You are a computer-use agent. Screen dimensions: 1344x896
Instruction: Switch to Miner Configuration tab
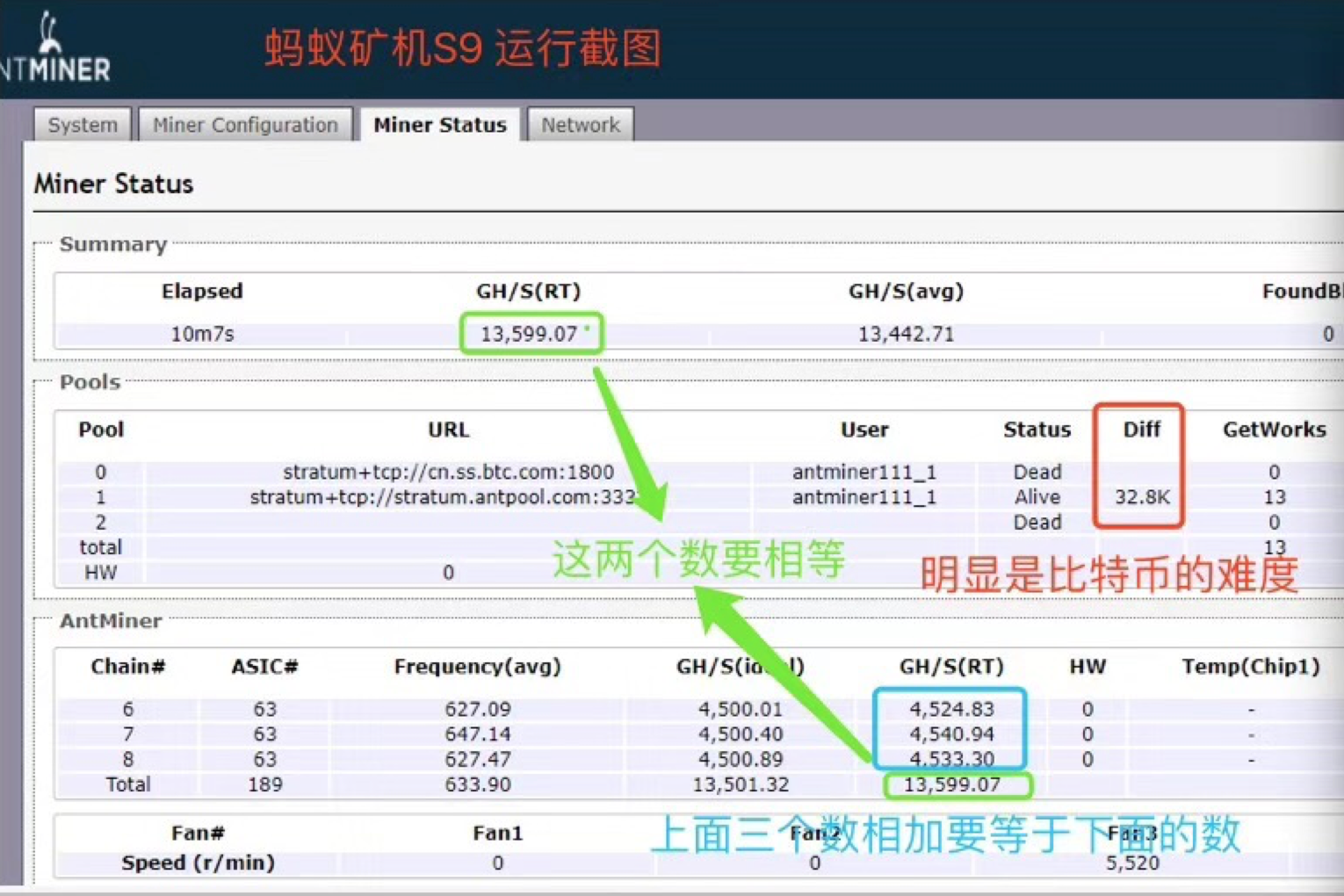pyautogui.click(x=245, y=125)
